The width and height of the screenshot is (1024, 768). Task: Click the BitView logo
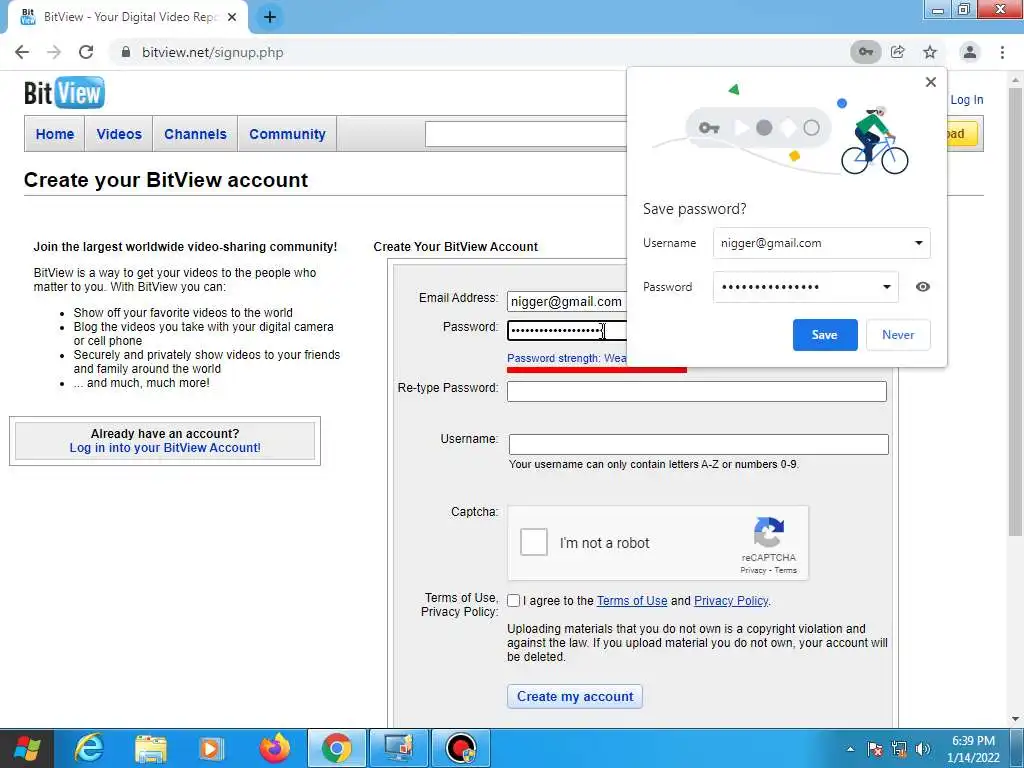click(64, 93)
